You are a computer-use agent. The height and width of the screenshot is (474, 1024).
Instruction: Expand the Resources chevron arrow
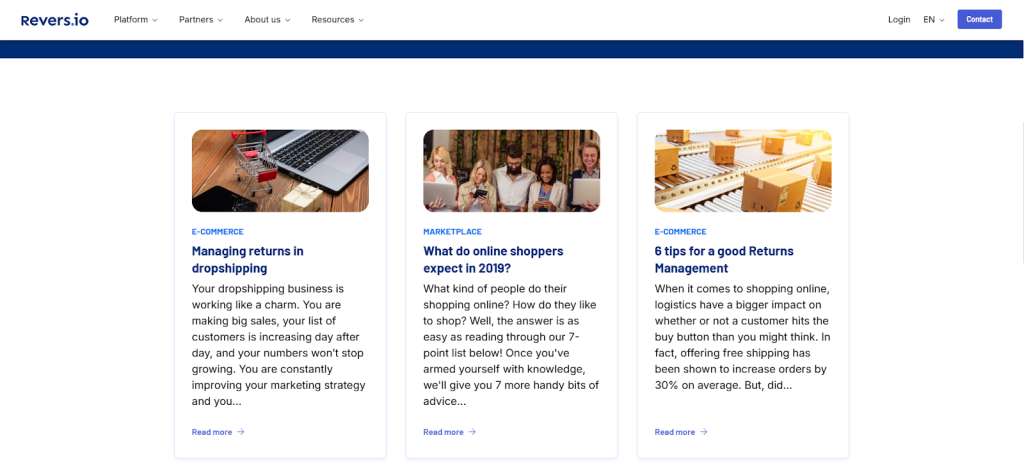coord(360,20)
